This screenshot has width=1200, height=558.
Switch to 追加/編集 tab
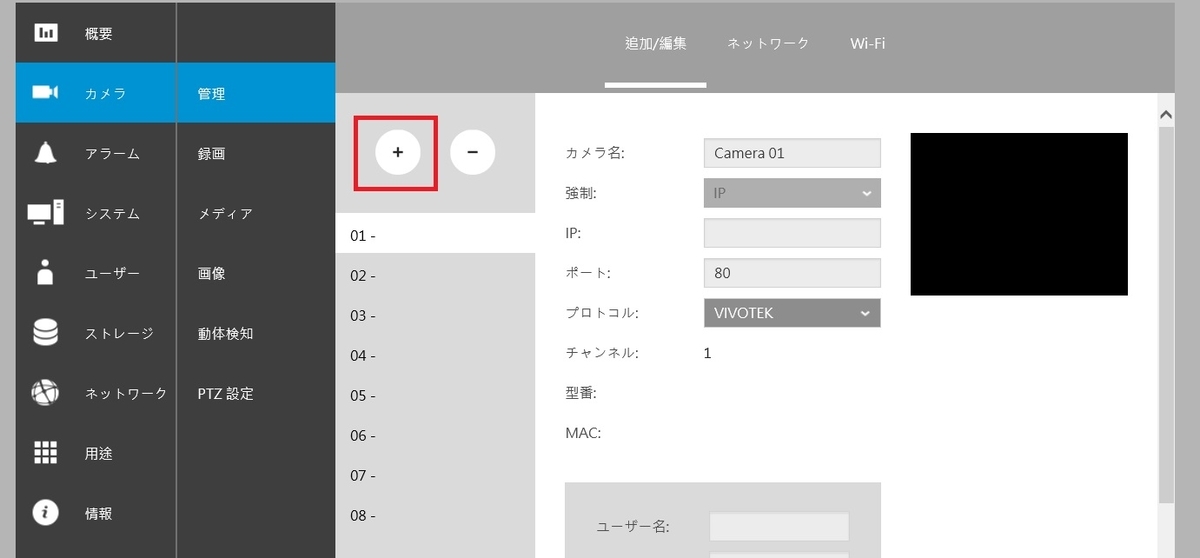(656, 44)
